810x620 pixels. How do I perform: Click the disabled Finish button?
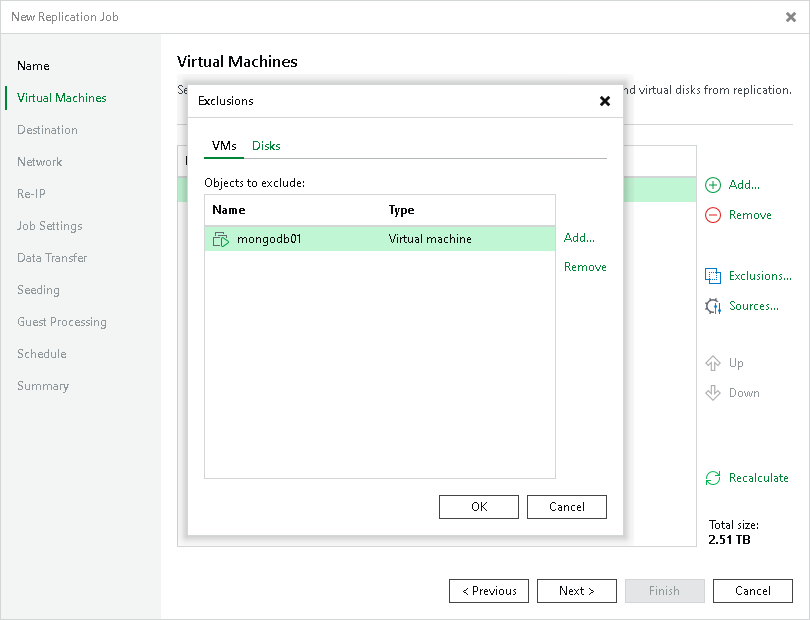pos(664,591)
